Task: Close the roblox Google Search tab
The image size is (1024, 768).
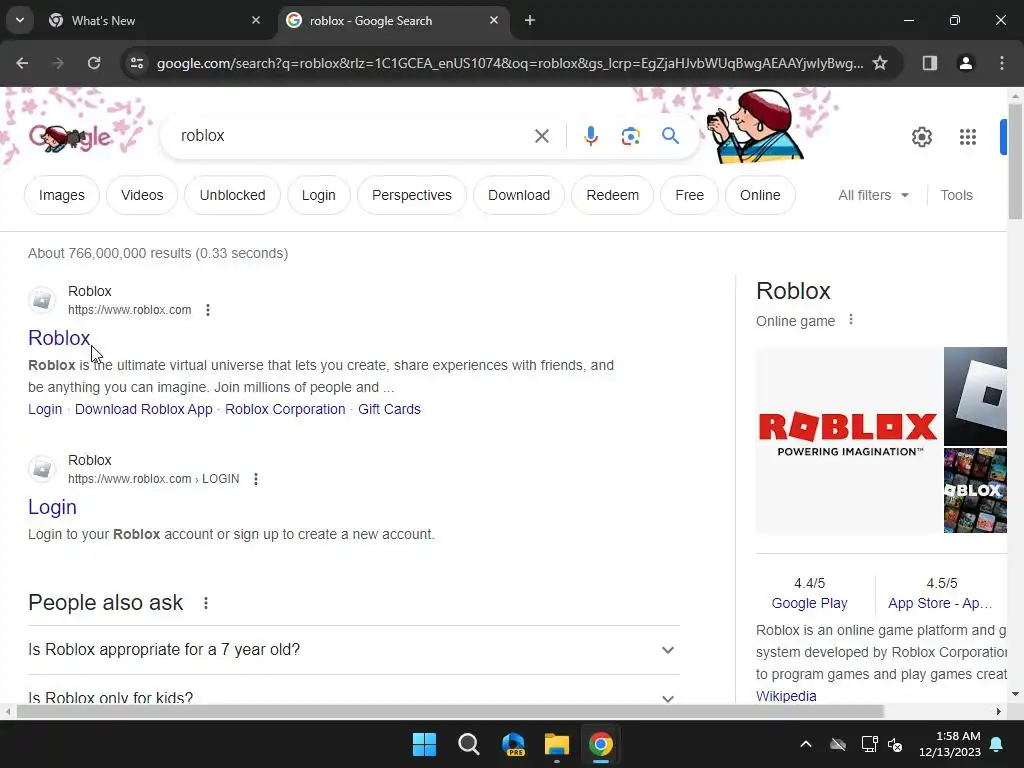Action: 494,20
